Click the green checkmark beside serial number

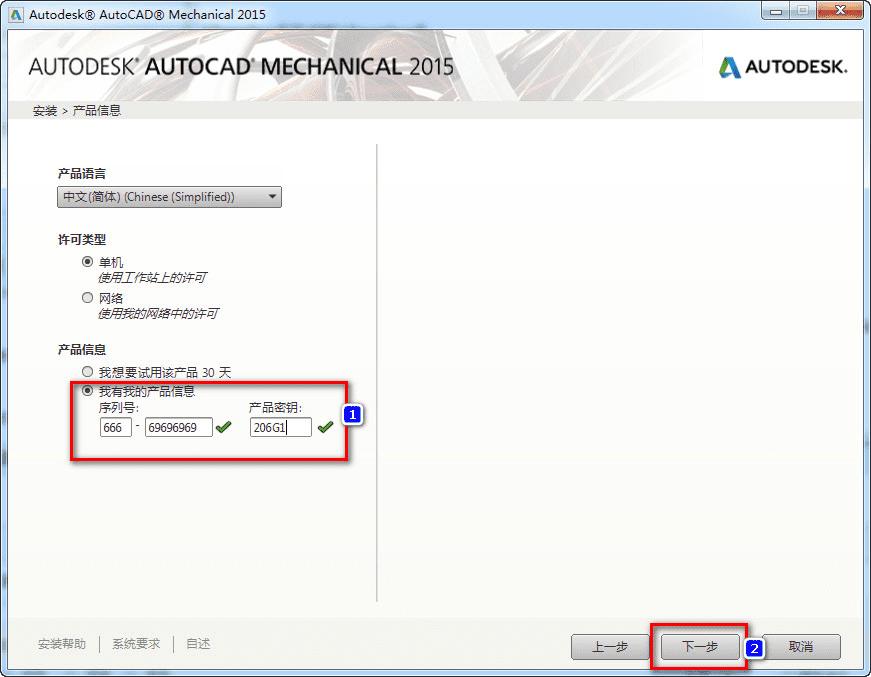223,427
